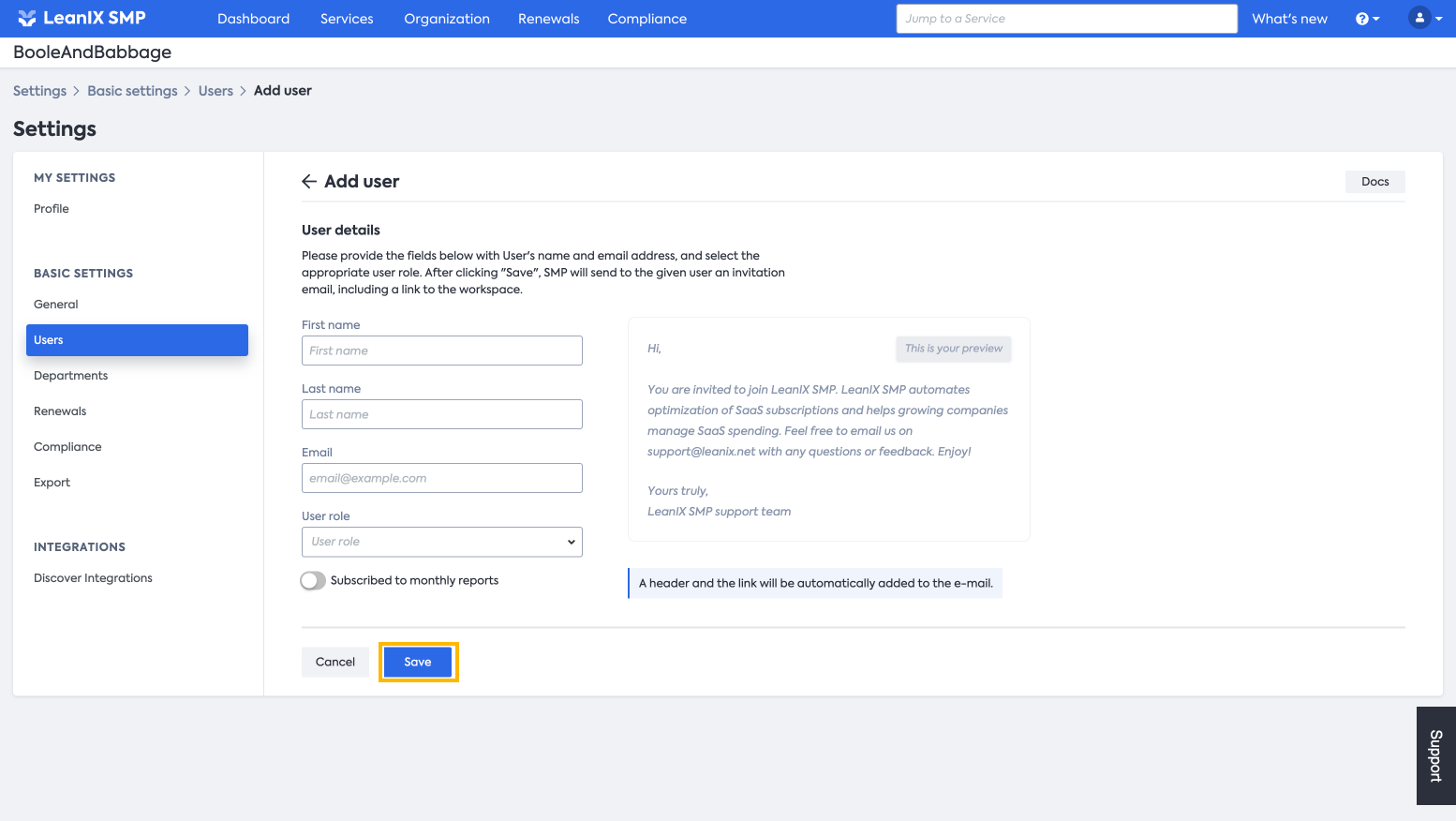The image size is (1456, 821).
Task: Click the Email field
Action: (442, 478)
